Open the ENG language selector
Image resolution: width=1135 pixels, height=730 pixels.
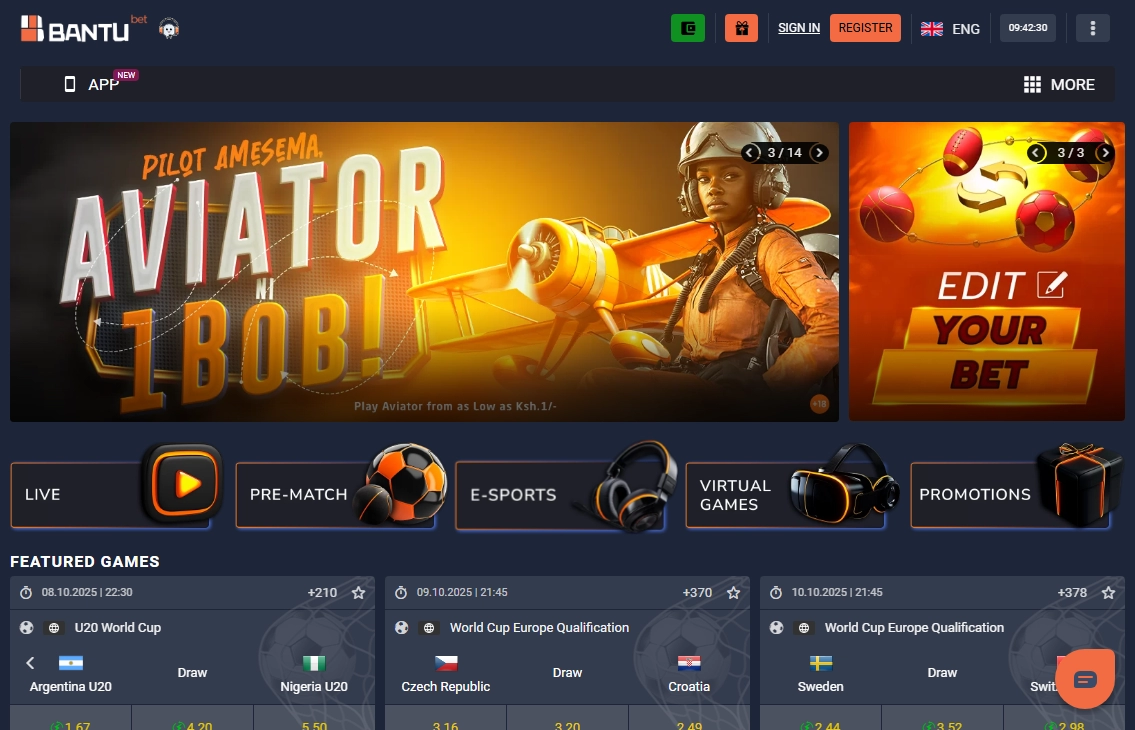tap(950, 28)
